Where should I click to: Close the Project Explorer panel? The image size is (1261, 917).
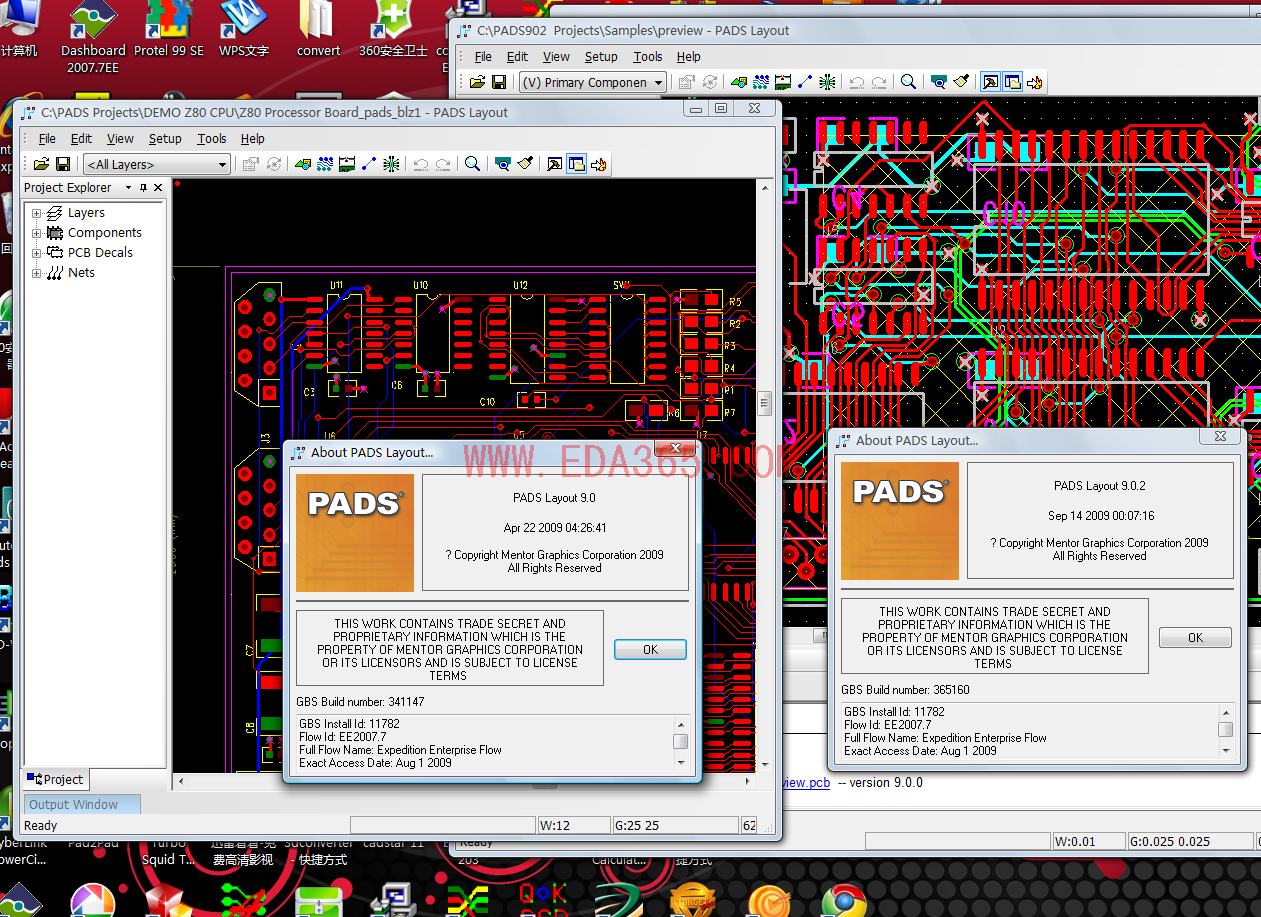click(x=158, y=188)
